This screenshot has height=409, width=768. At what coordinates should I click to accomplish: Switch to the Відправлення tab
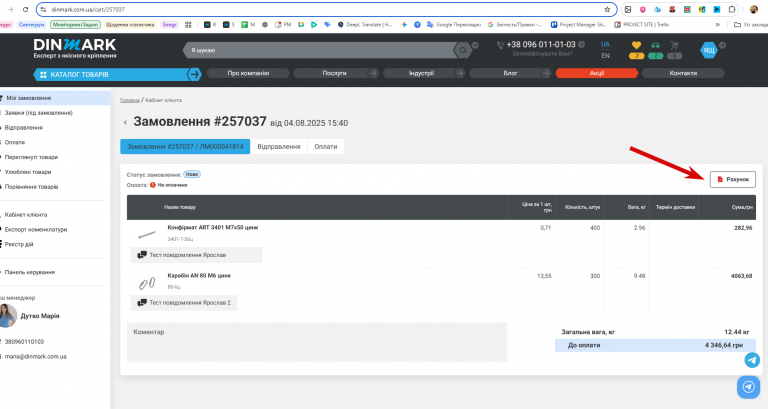coord(279,146)
